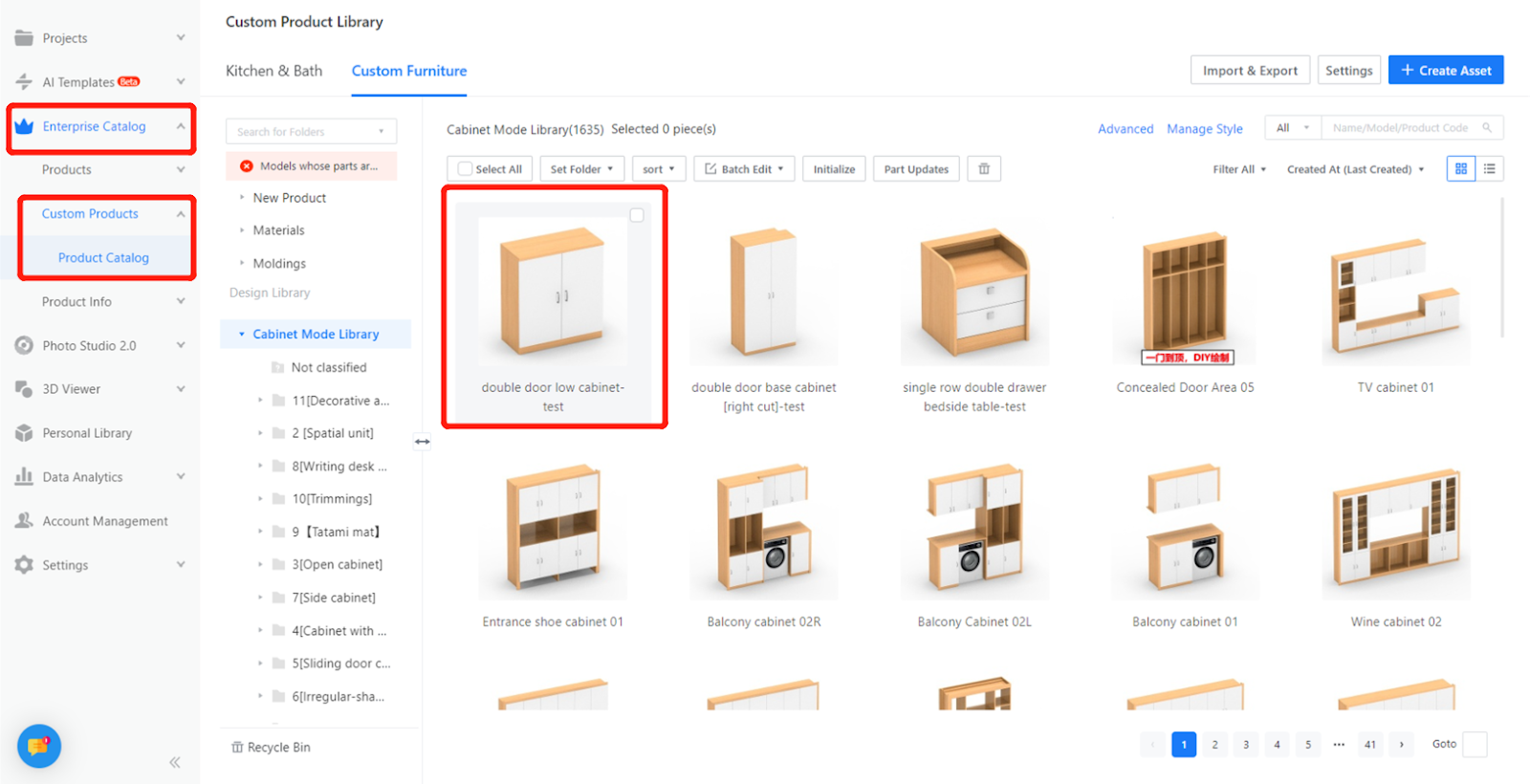This screenshot has width=1530, height=784.
Task: Select the 7[Side cabinet] folder
Action: coord(334,599)
